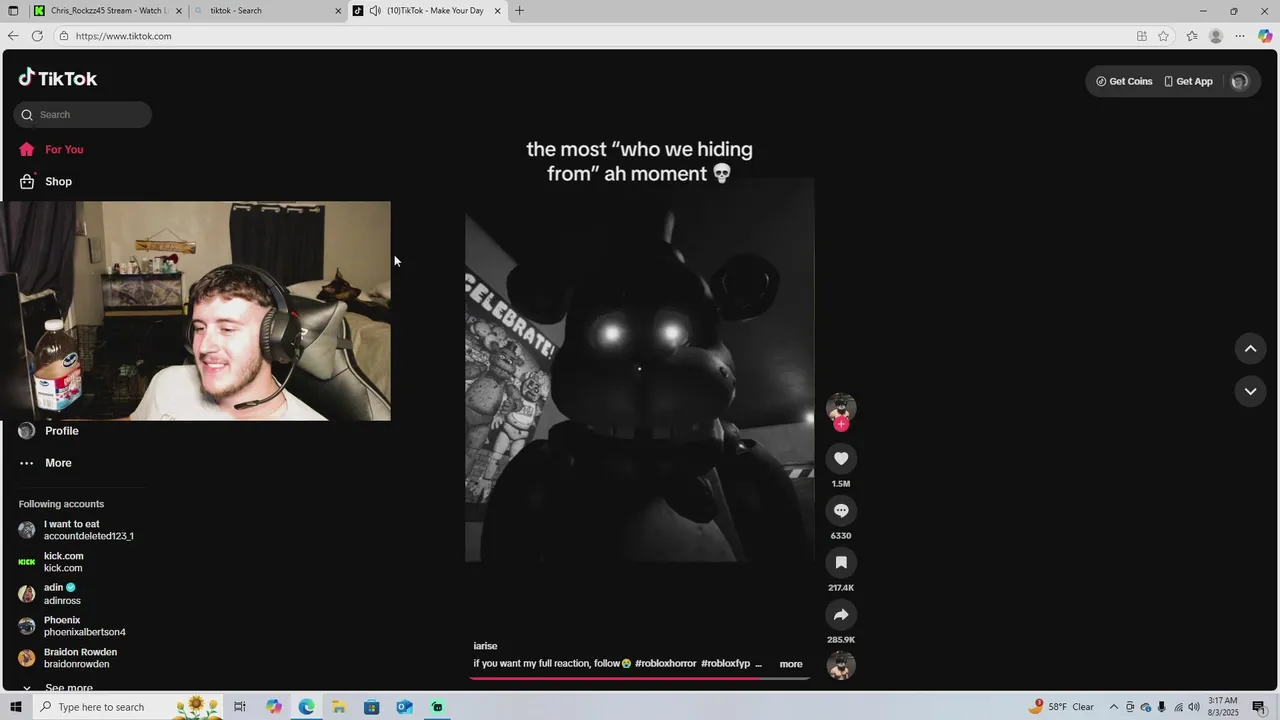
Task: Open Edge Settings and more menu
Action: click(x=1240, y=36)
